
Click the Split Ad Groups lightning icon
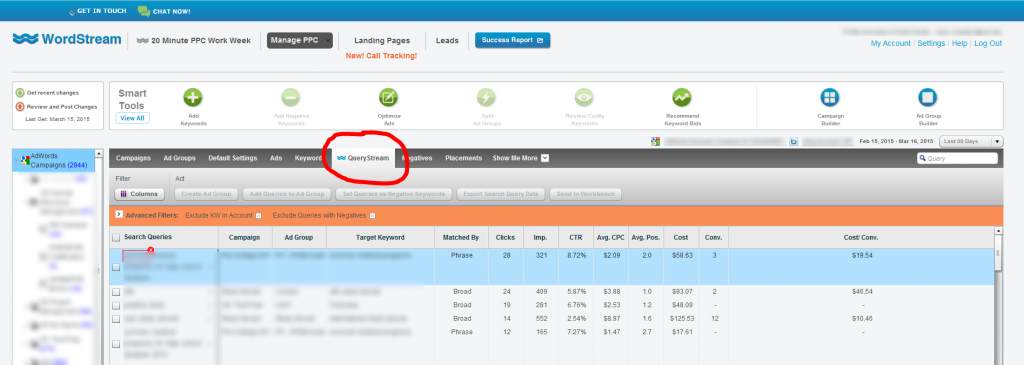(x=487, y=97)
